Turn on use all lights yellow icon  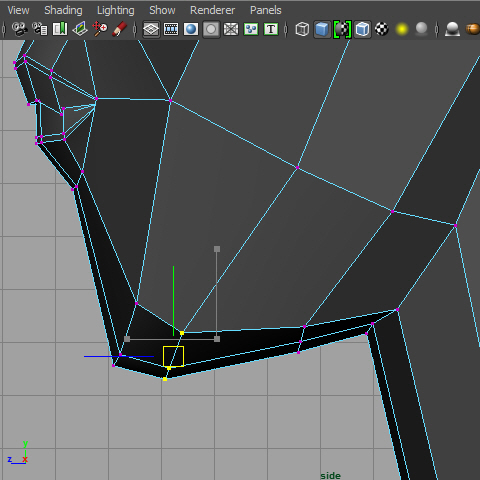(x=402, y=29)
